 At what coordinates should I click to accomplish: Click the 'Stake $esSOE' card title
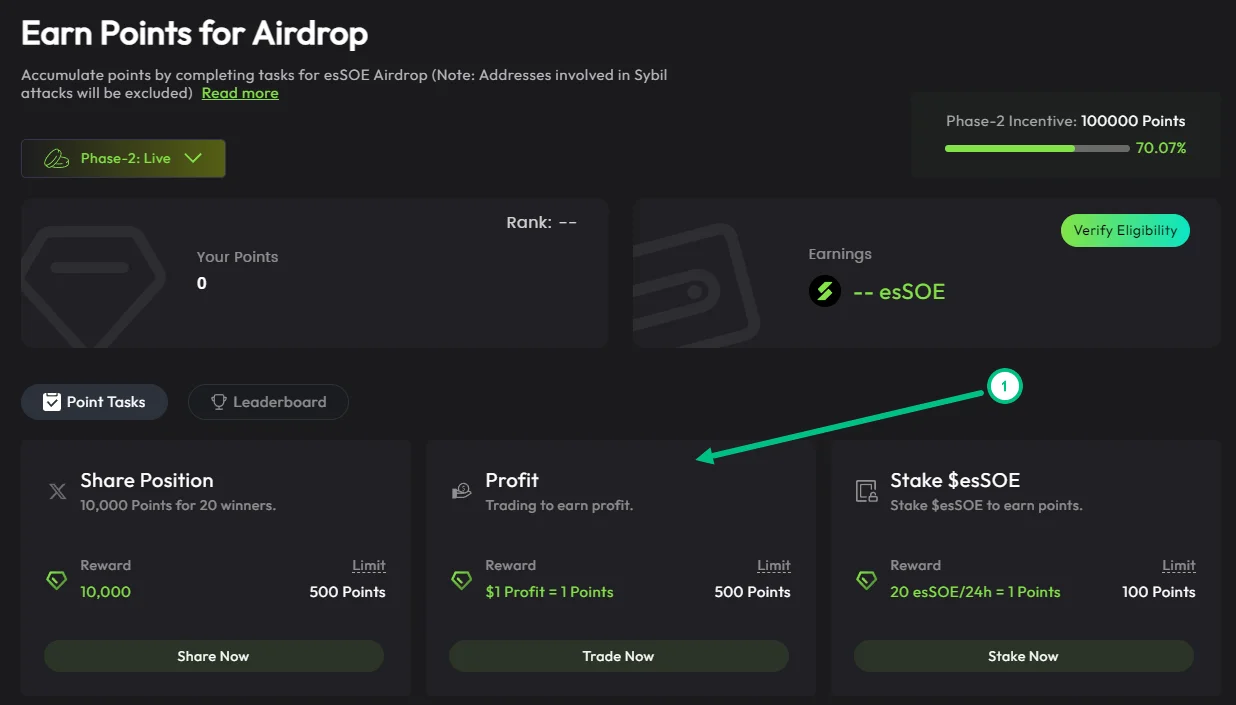point(955,480)
